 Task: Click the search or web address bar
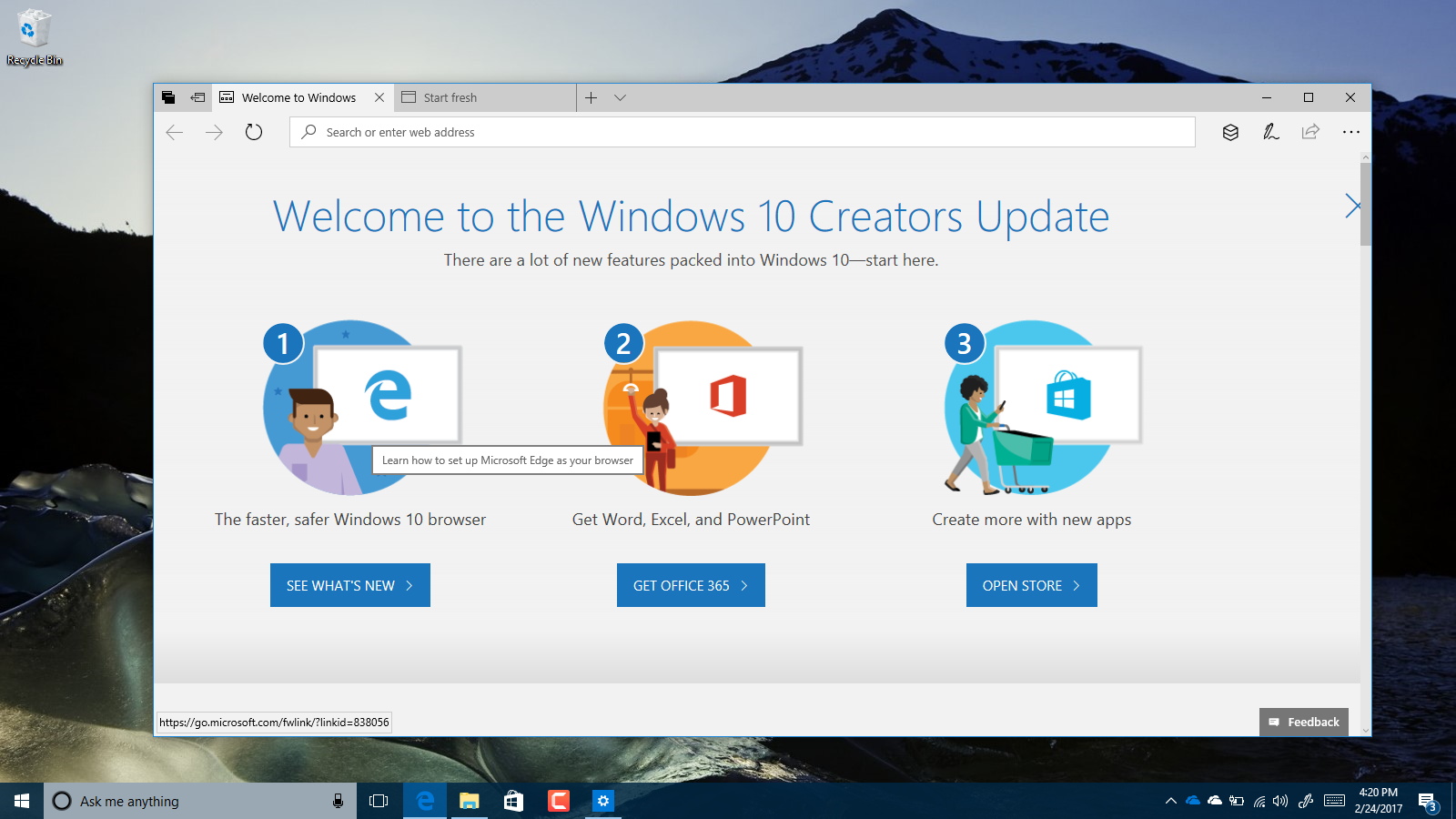point(742,132)
